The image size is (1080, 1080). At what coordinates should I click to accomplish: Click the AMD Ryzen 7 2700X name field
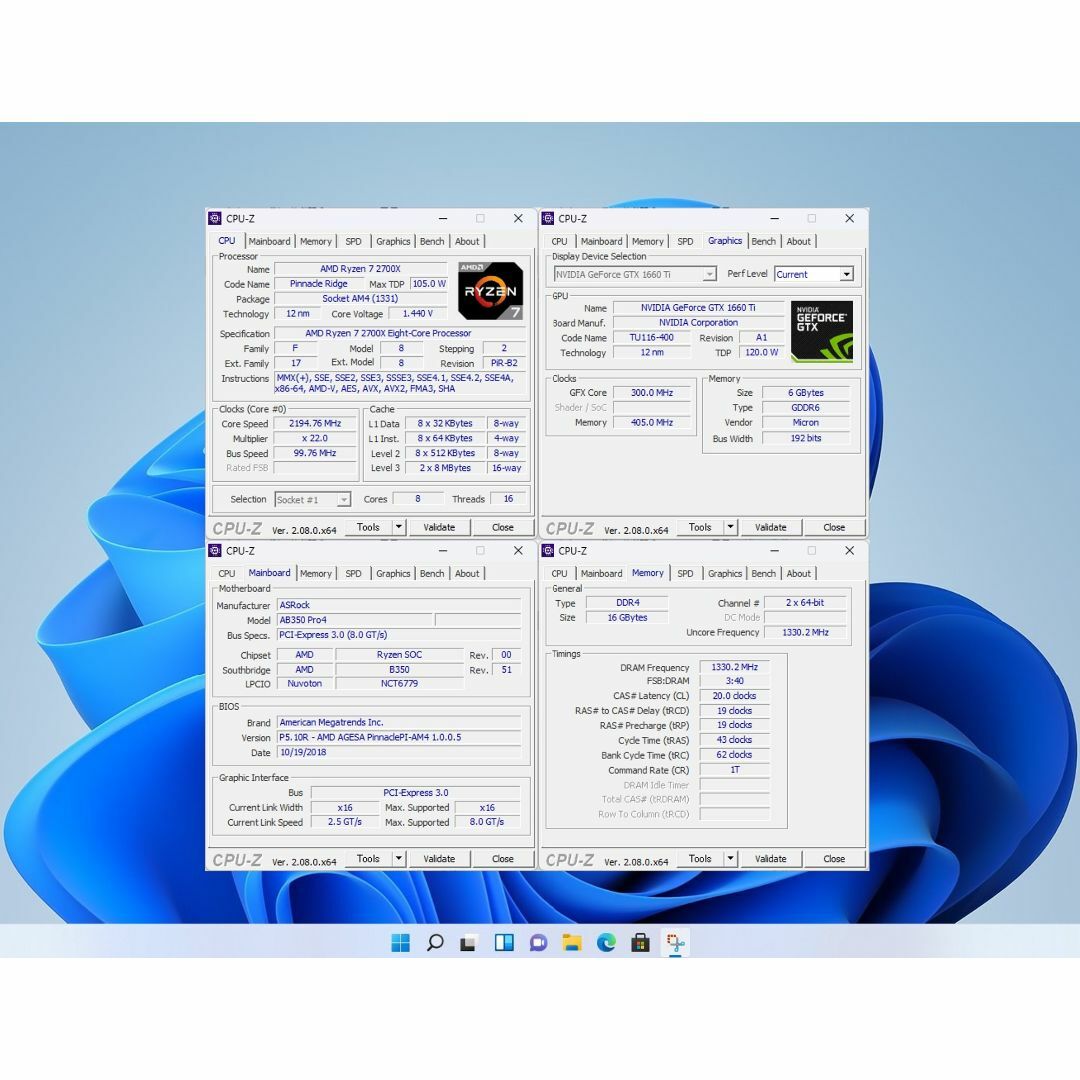pos(360,269)
